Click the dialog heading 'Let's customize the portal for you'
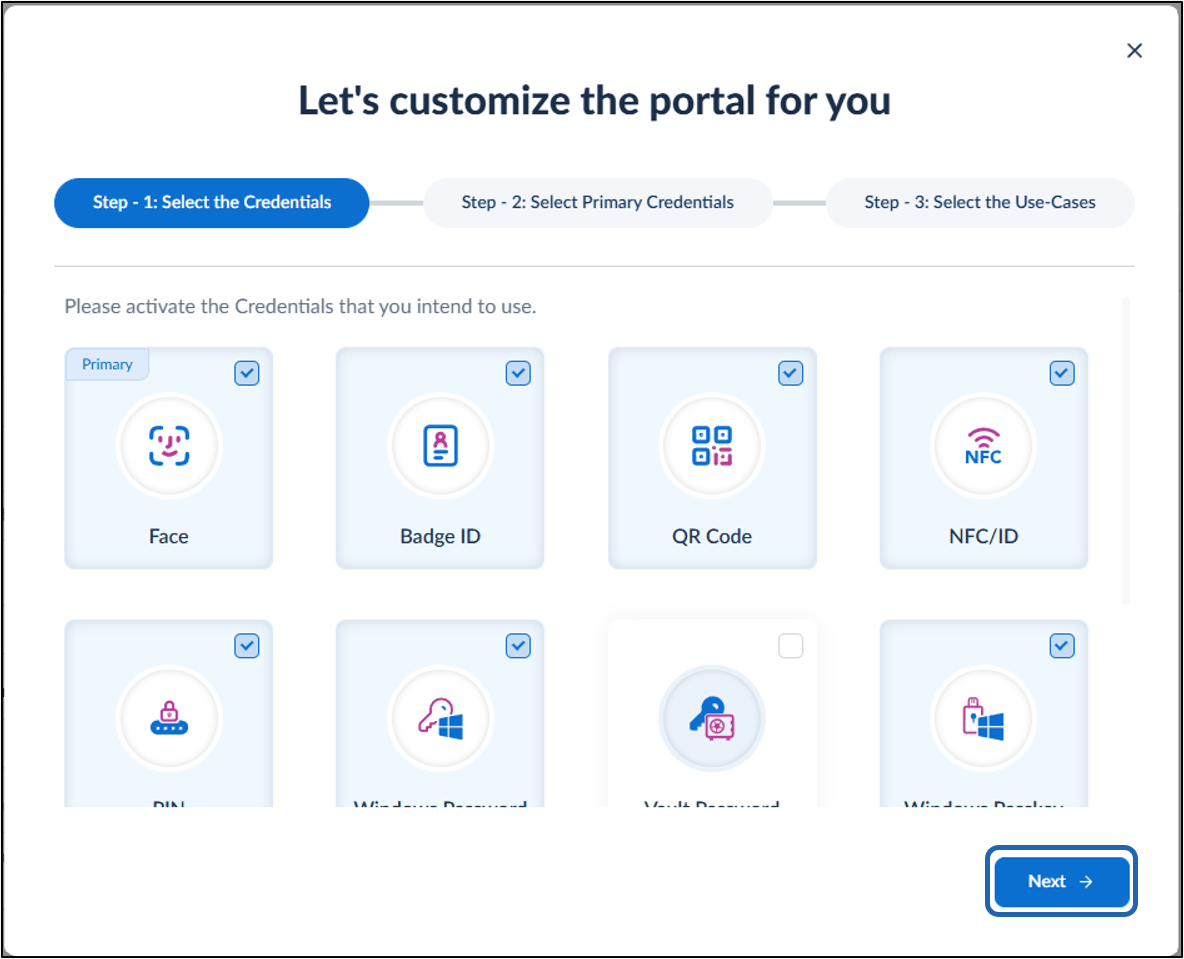1184x959 pixels. tap(594, 100)
